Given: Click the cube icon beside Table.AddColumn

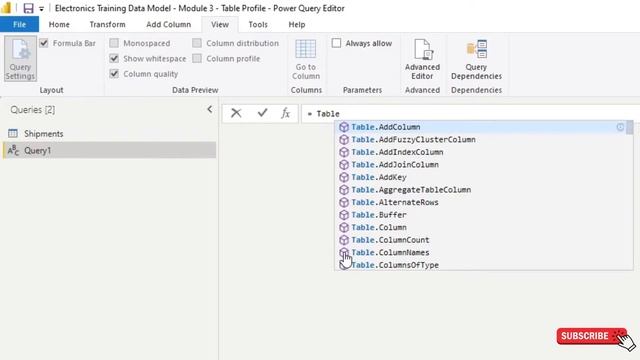Looking at the screenshot, I should click(344, 127).
